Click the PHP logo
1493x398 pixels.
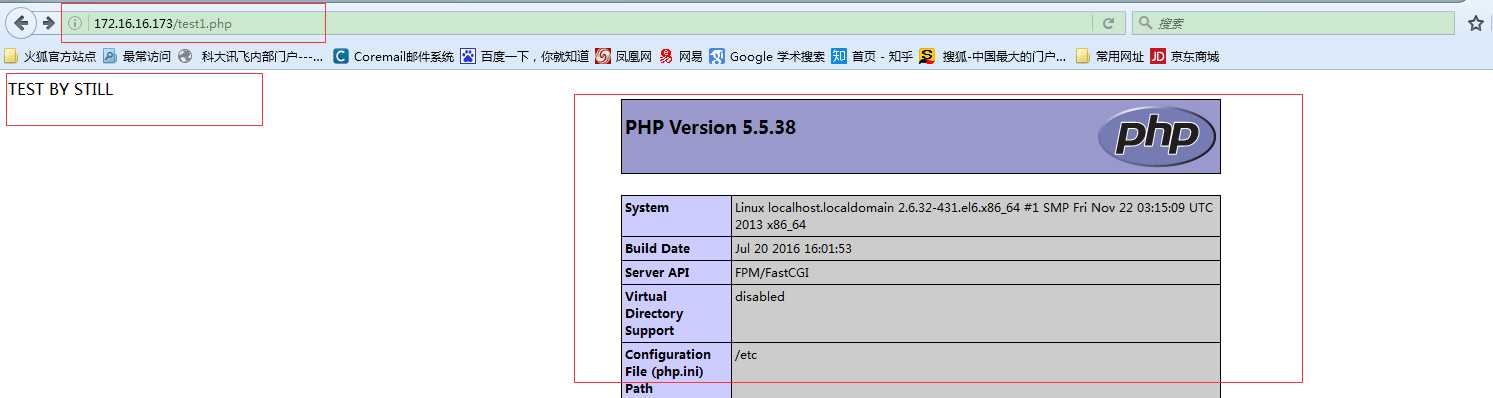coord(1157,136)
